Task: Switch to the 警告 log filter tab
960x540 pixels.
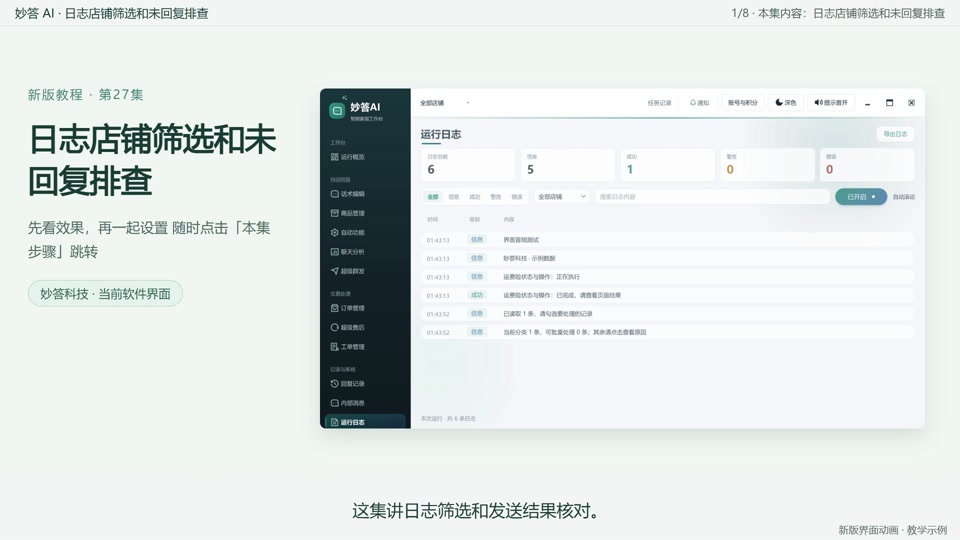Action: pyautogui.click(x=496, y=197)
